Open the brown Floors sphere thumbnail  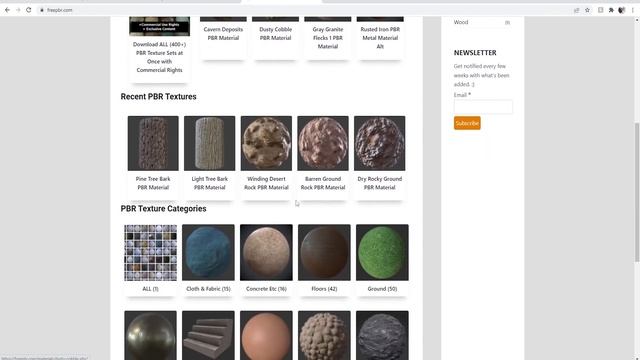pos(324,253)
